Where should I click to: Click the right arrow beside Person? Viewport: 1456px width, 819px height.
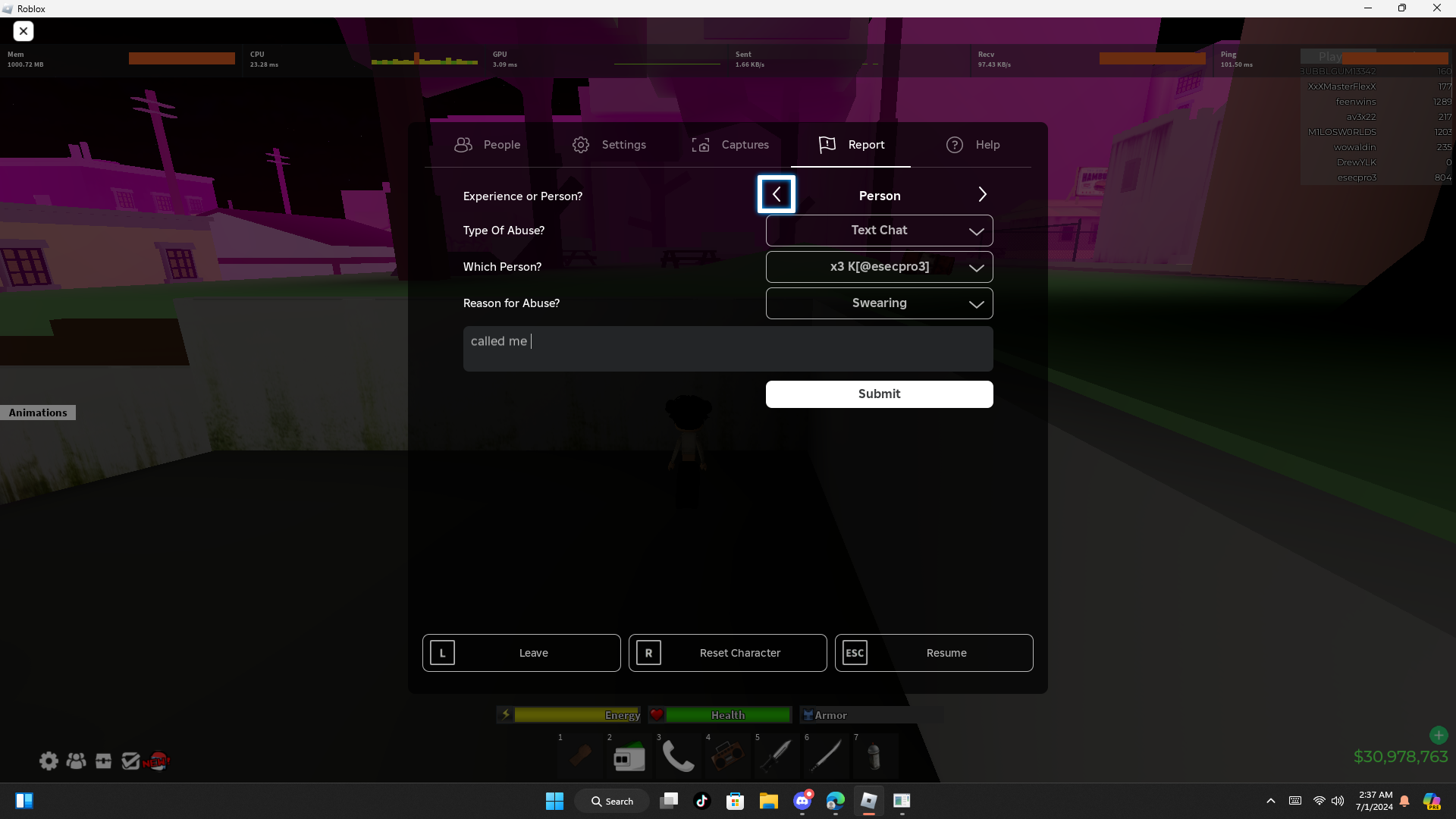click(982, 195)
